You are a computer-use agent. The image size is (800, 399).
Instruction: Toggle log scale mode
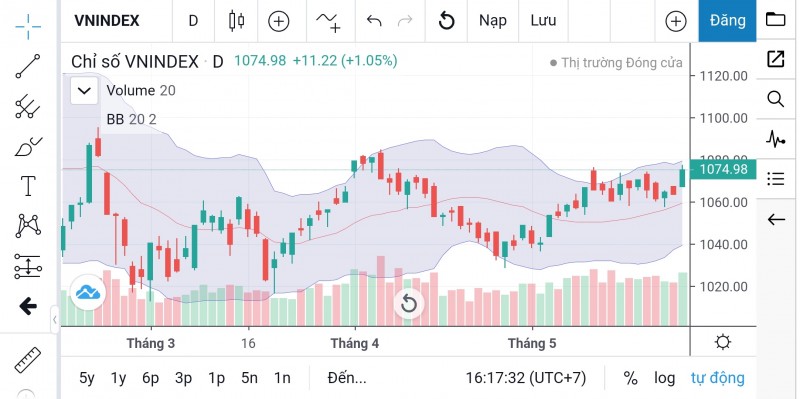coord(664,378)
